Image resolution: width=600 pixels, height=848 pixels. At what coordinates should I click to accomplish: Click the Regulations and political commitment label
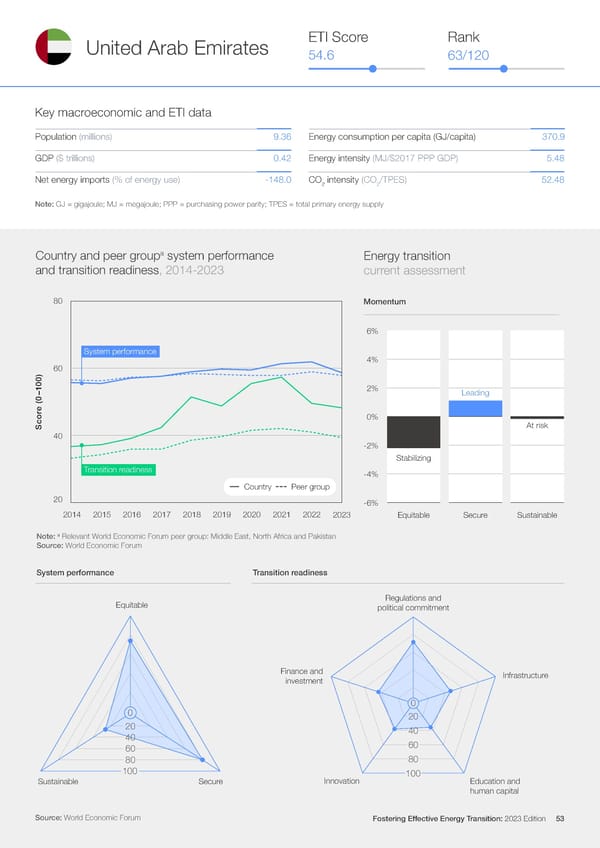tap(413, 603)
